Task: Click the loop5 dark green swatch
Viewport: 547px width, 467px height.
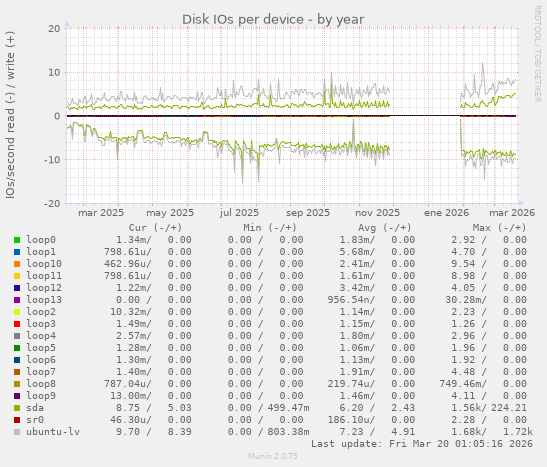Action: pos(17,348)
